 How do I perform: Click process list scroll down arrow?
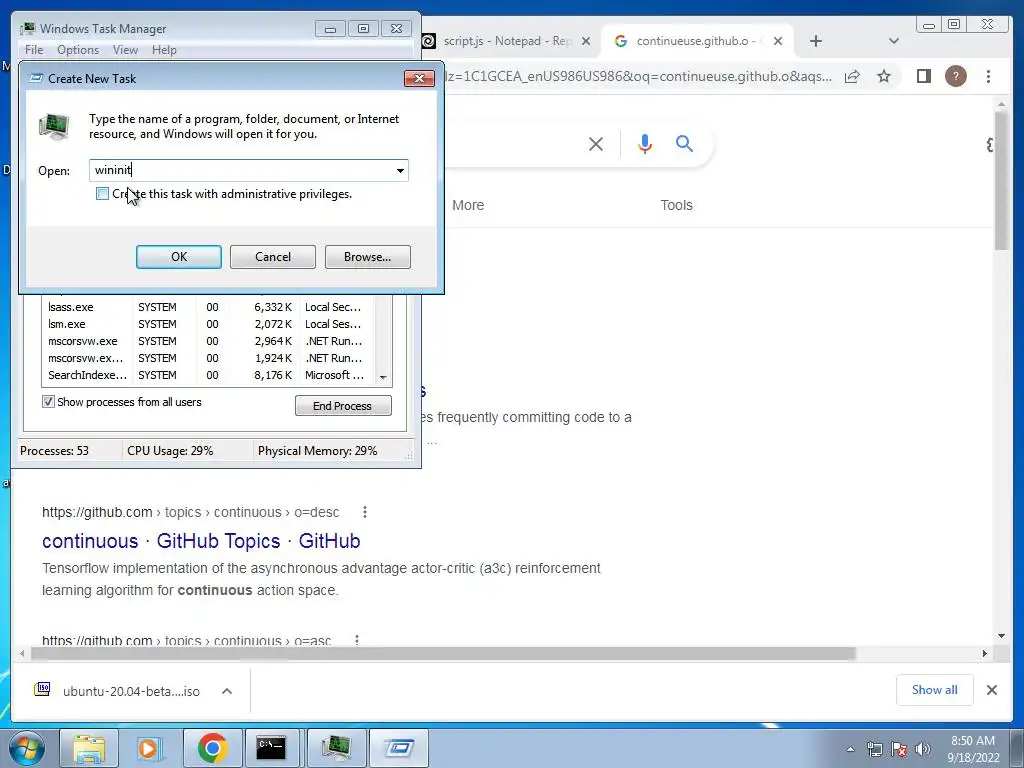[x=383, y=377]
